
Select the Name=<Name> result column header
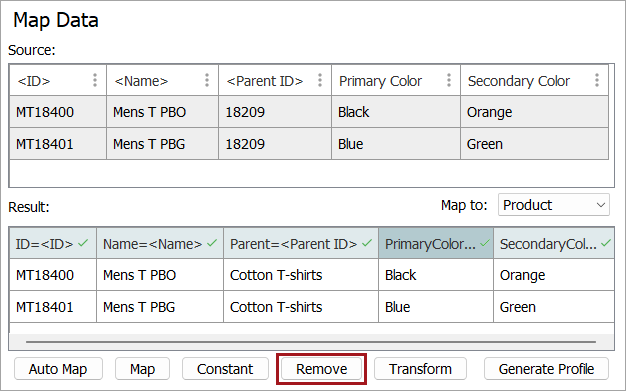click(160, 243)
